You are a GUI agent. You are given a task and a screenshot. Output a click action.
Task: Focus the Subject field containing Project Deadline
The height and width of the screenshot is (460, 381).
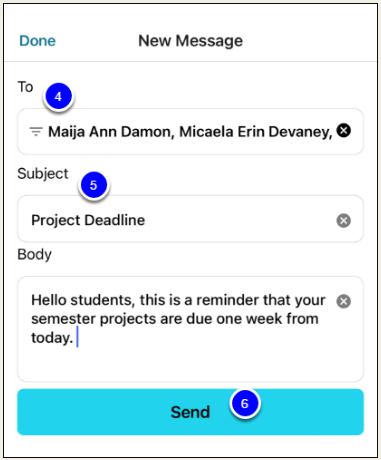coord(190,219)
